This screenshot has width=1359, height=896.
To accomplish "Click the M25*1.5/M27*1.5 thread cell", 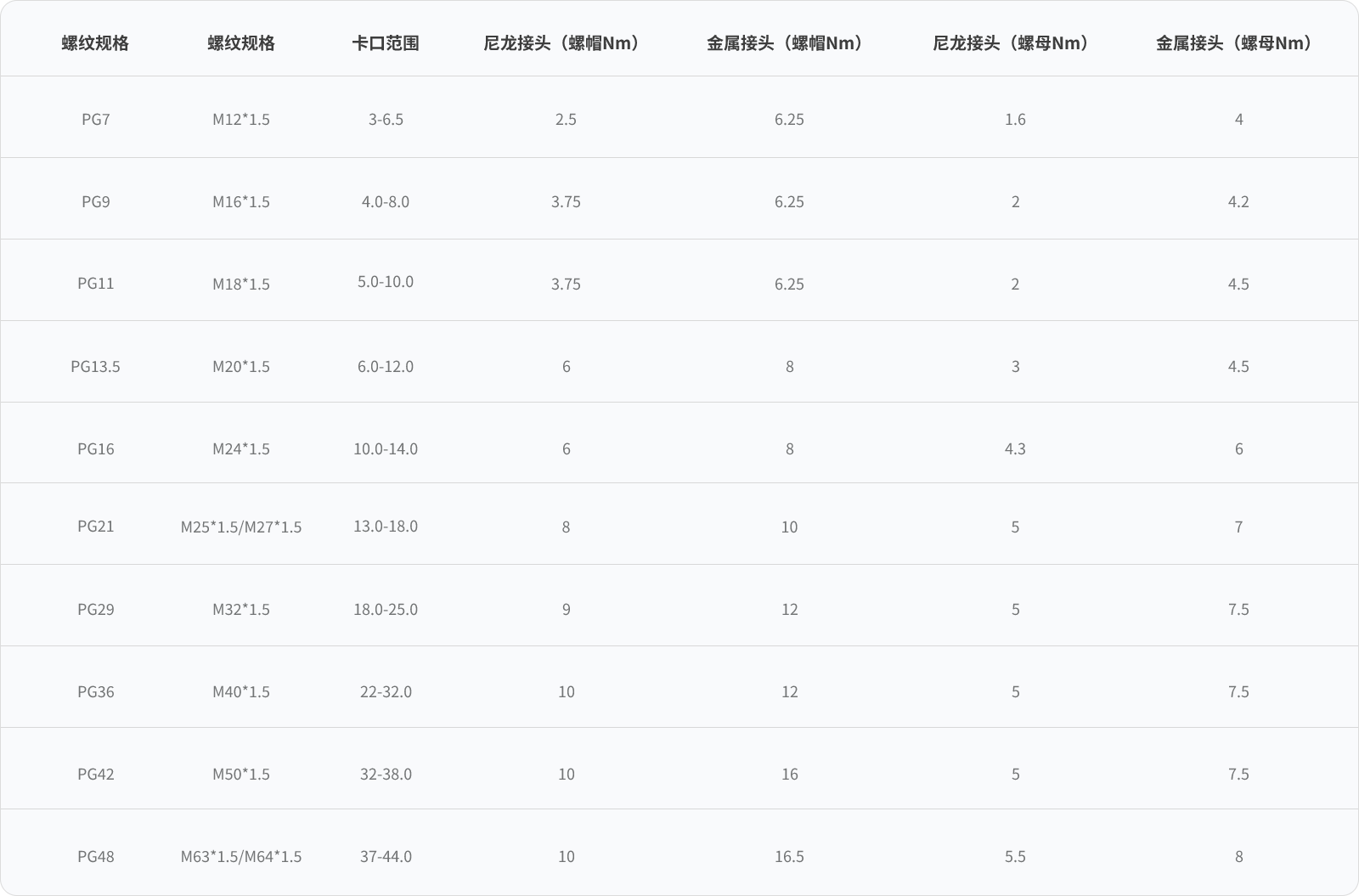I will coord(241,527).
